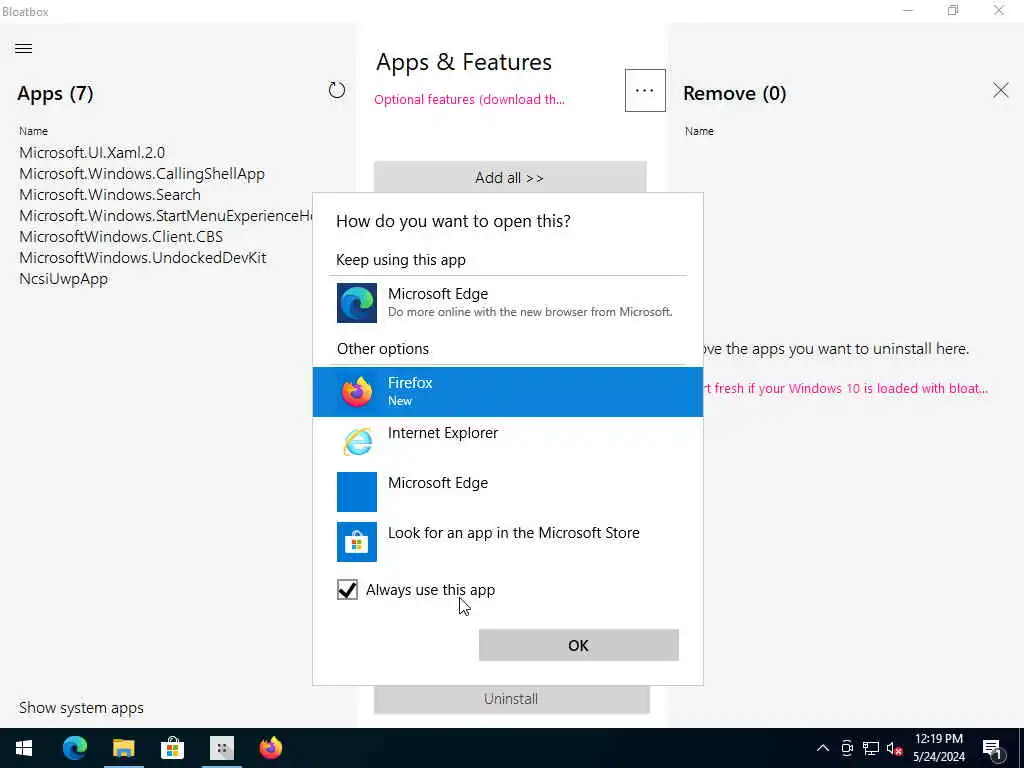Click the Meet Now tray icon
1024x768 pixels.
coord(847,748)
